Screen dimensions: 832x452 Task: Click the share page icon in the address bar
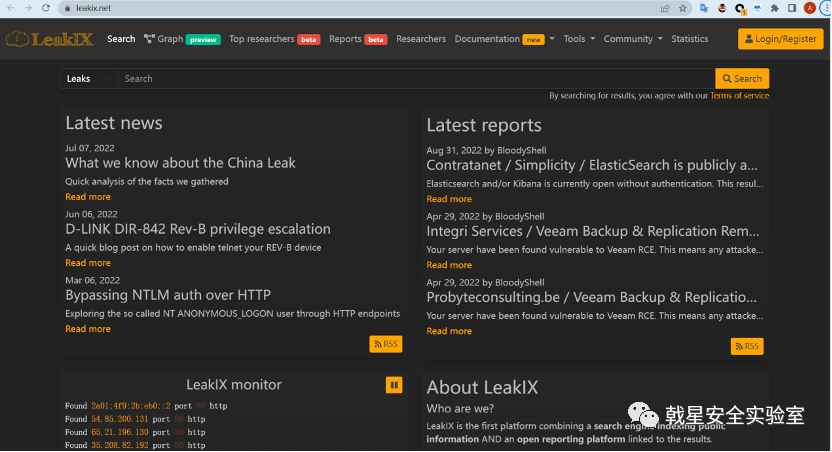click(x=665, y=8)
